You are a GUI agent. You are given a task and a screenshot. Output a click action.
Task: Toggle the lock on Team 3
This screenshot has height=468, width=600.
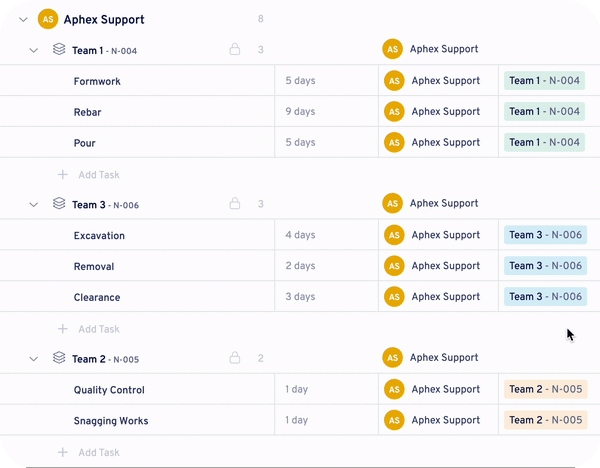point(235,204)
